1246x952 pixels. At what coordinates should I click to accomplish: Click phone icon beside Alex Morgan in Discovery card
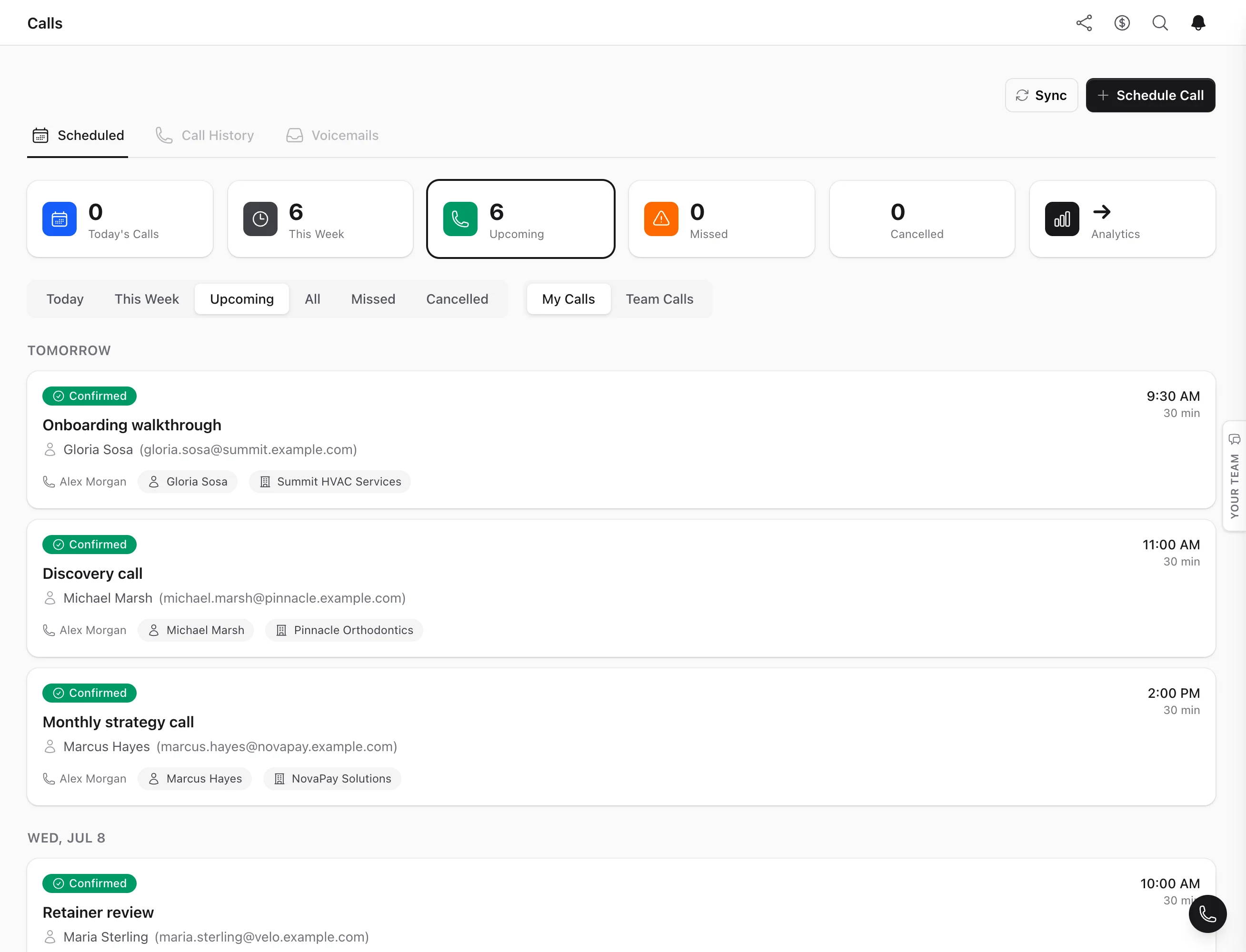point(50,630)
